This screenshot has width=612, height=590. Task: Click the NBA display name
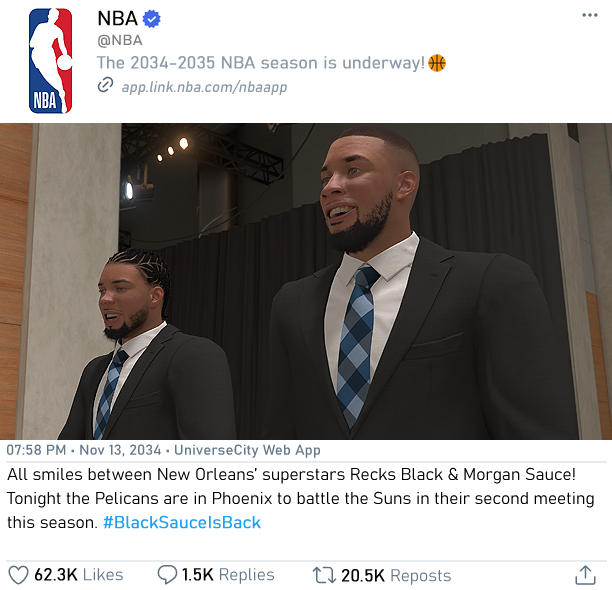[117, 18]
